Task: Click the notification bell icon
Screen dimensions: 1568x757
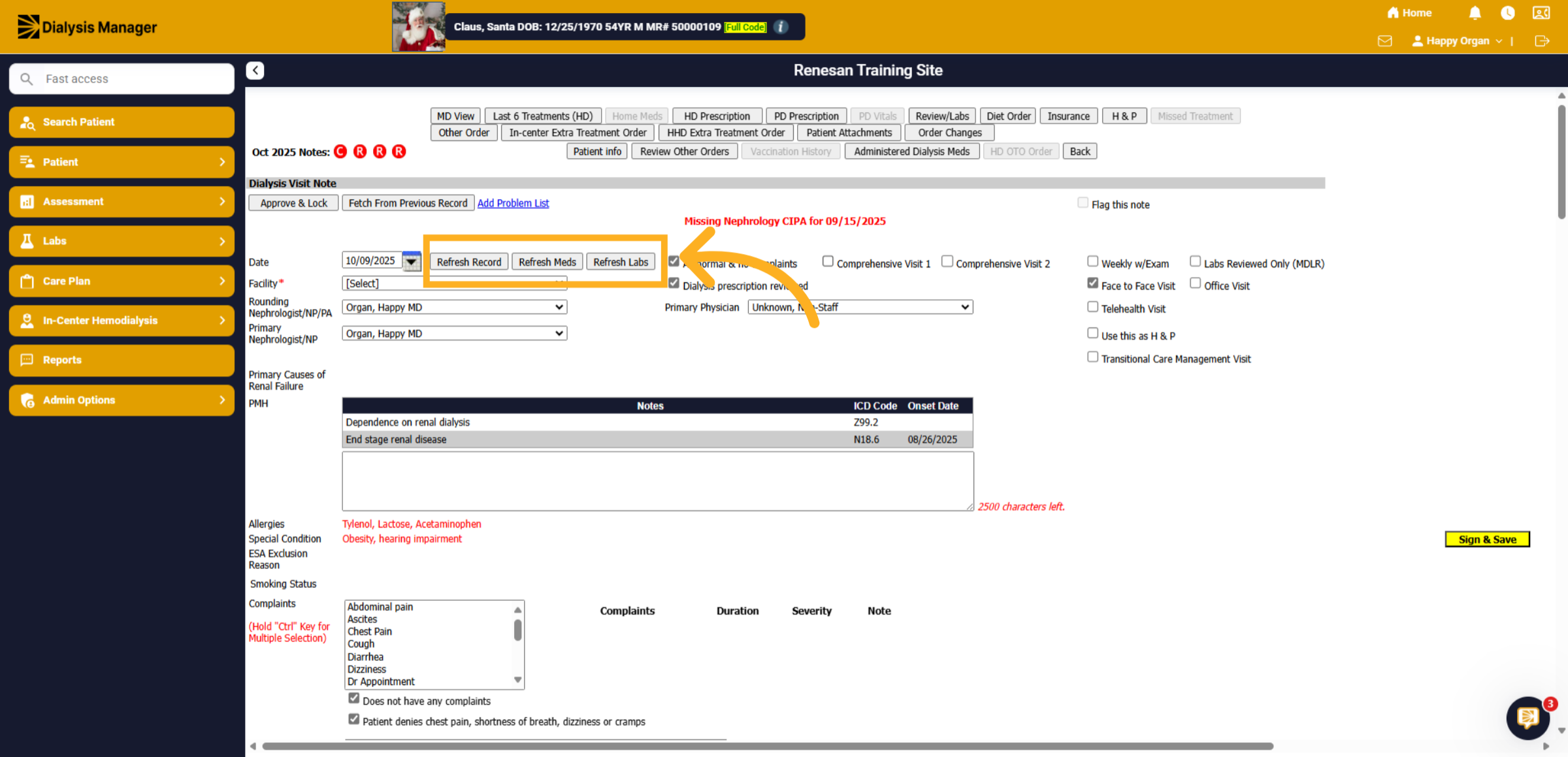Action: [x=1475, y=13]
